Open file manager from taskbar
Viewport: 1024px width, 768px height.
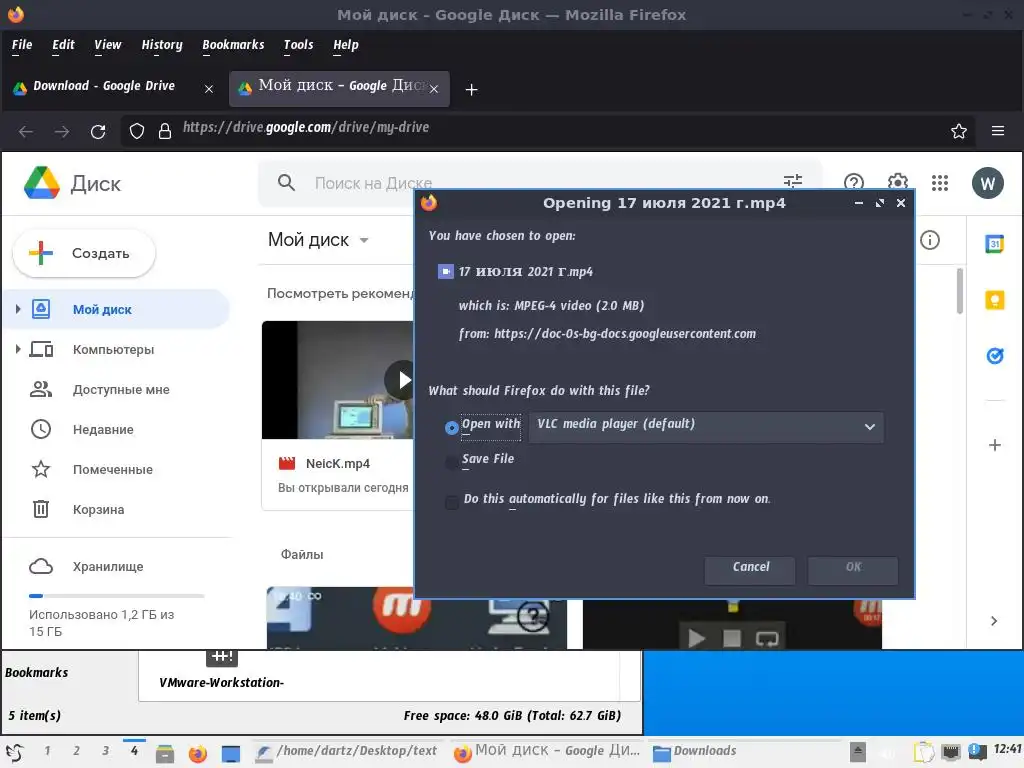pyautogui.click(x=165, y=754)
